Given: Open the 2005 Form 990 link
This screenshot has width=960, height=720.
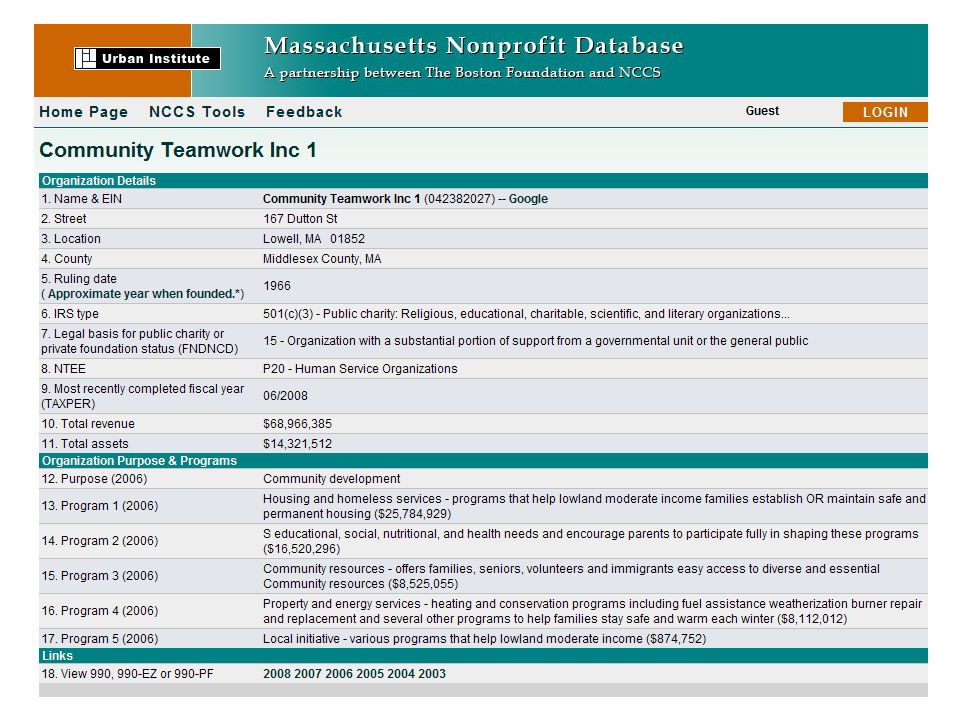Looking at the screenshot, I should click(370, 673).
